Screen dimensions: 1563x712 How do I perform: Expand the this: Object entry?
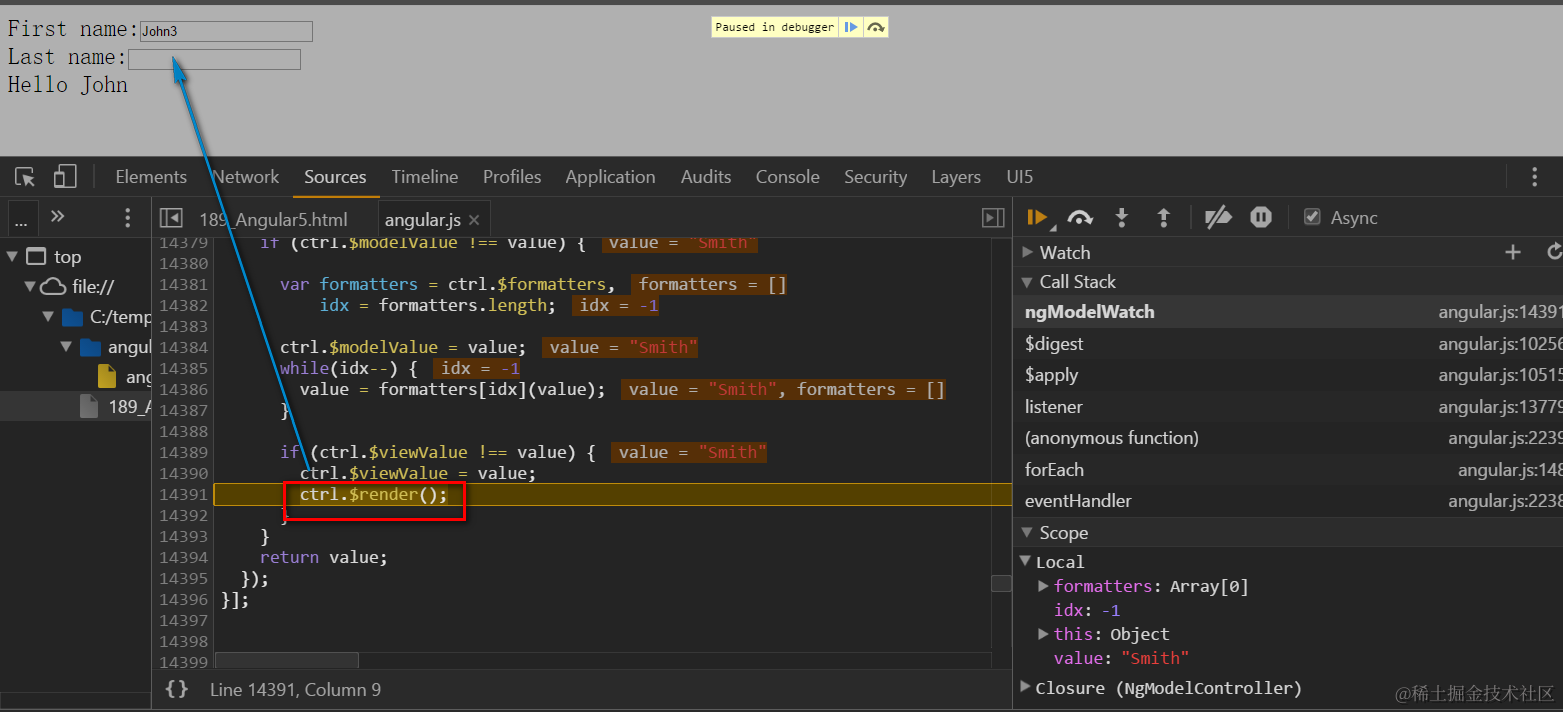click(1043, 634)
